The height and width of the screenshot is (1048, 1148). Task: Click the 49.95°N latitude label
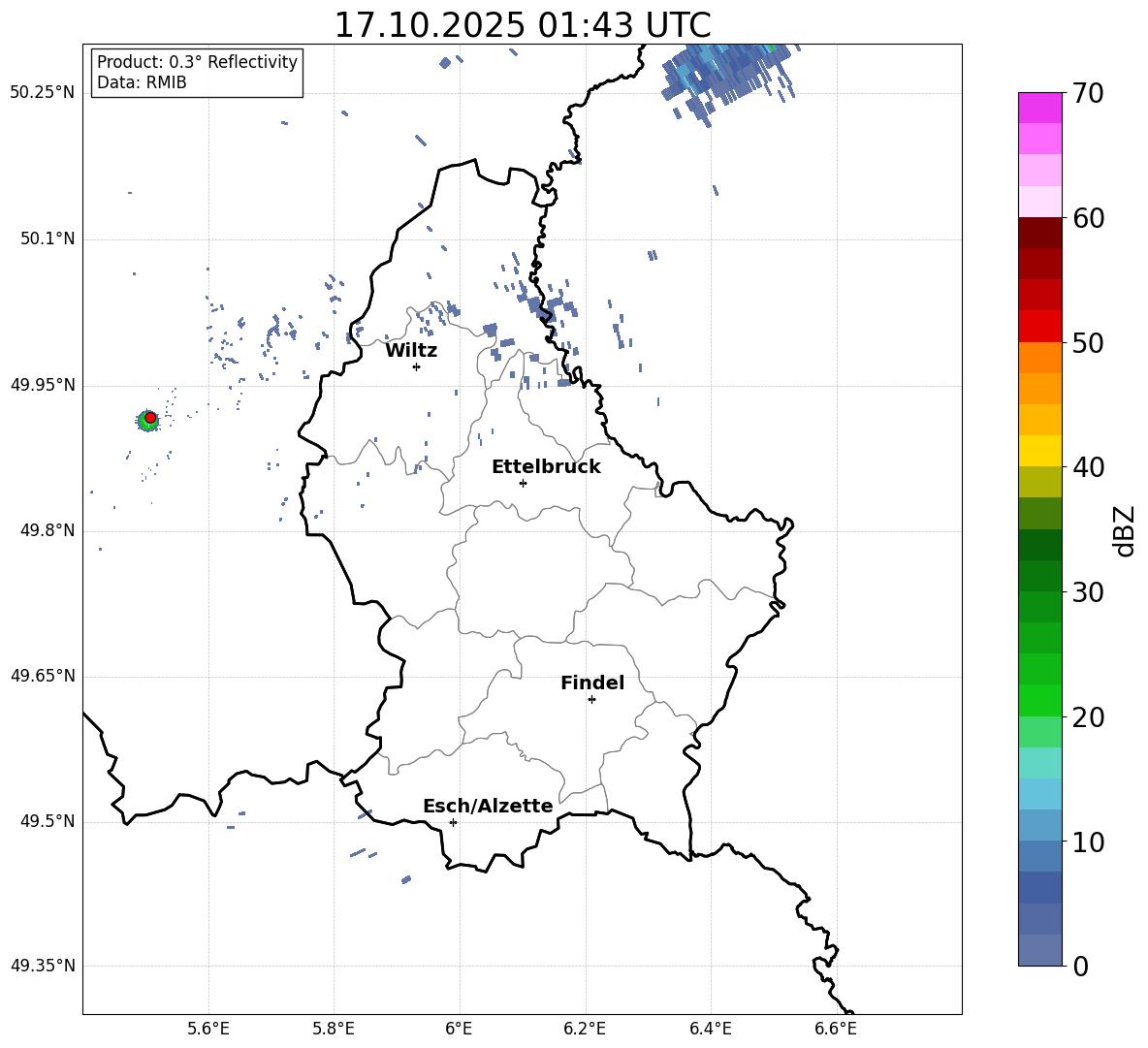coord(43,385)
